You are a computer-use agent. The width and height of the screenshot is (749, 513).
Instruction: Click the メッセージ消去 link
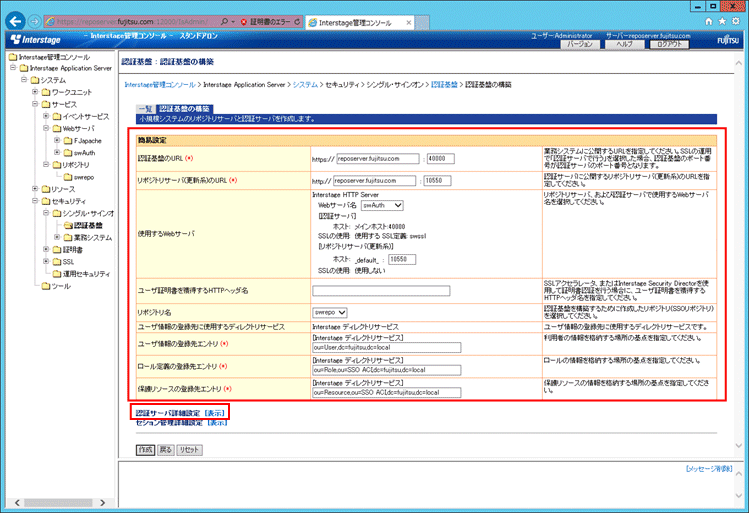coord(709,469)
